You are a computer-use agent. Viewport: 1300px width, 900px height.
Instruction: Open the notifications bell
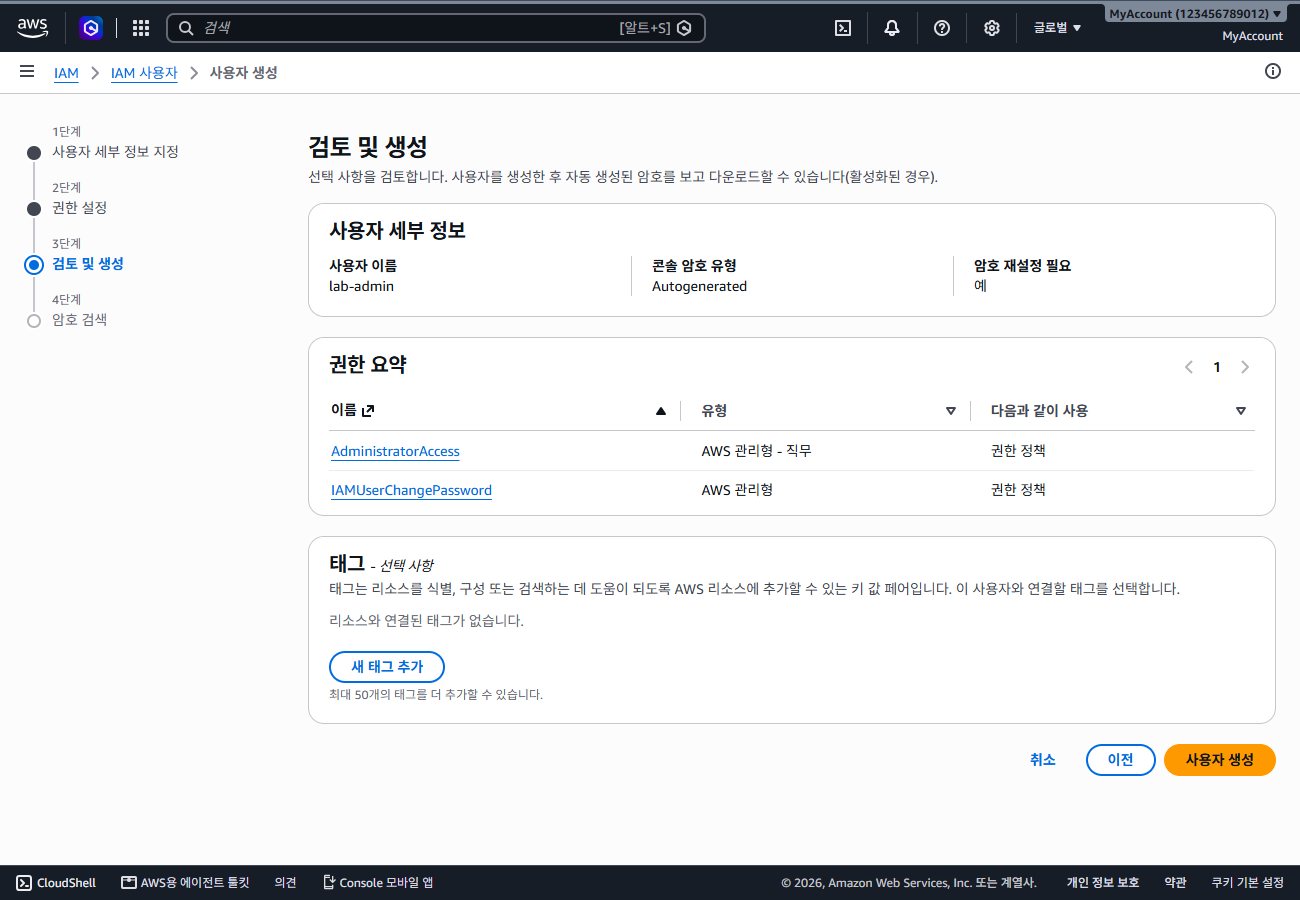[892, 28]
